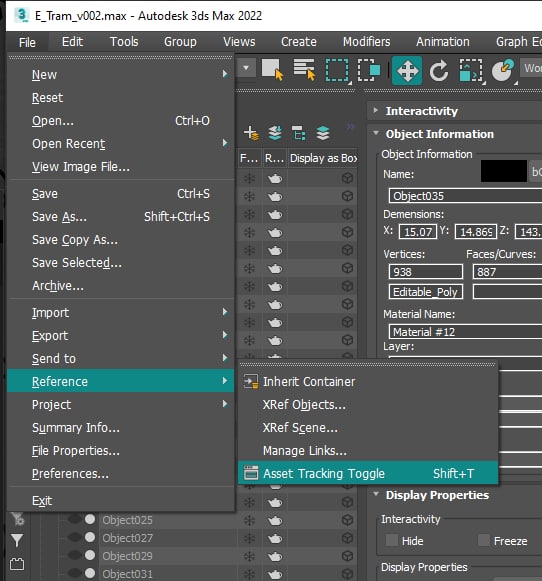
Task: Toggle visibility eye of Object031
Action: coord(75,573)
